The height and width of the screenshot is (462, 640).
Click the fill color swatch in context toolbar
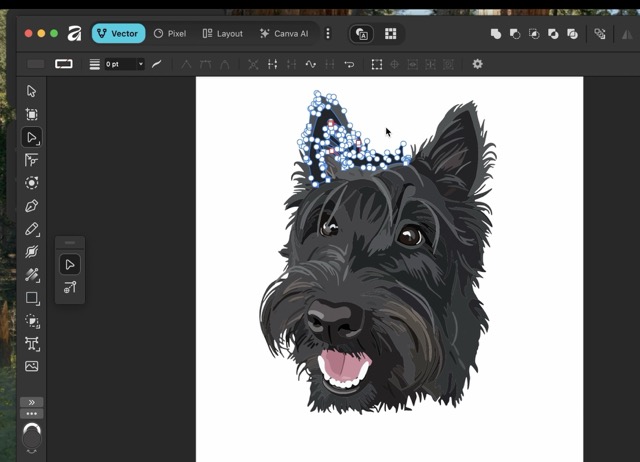pyautogui.click(x=36, y=64)
